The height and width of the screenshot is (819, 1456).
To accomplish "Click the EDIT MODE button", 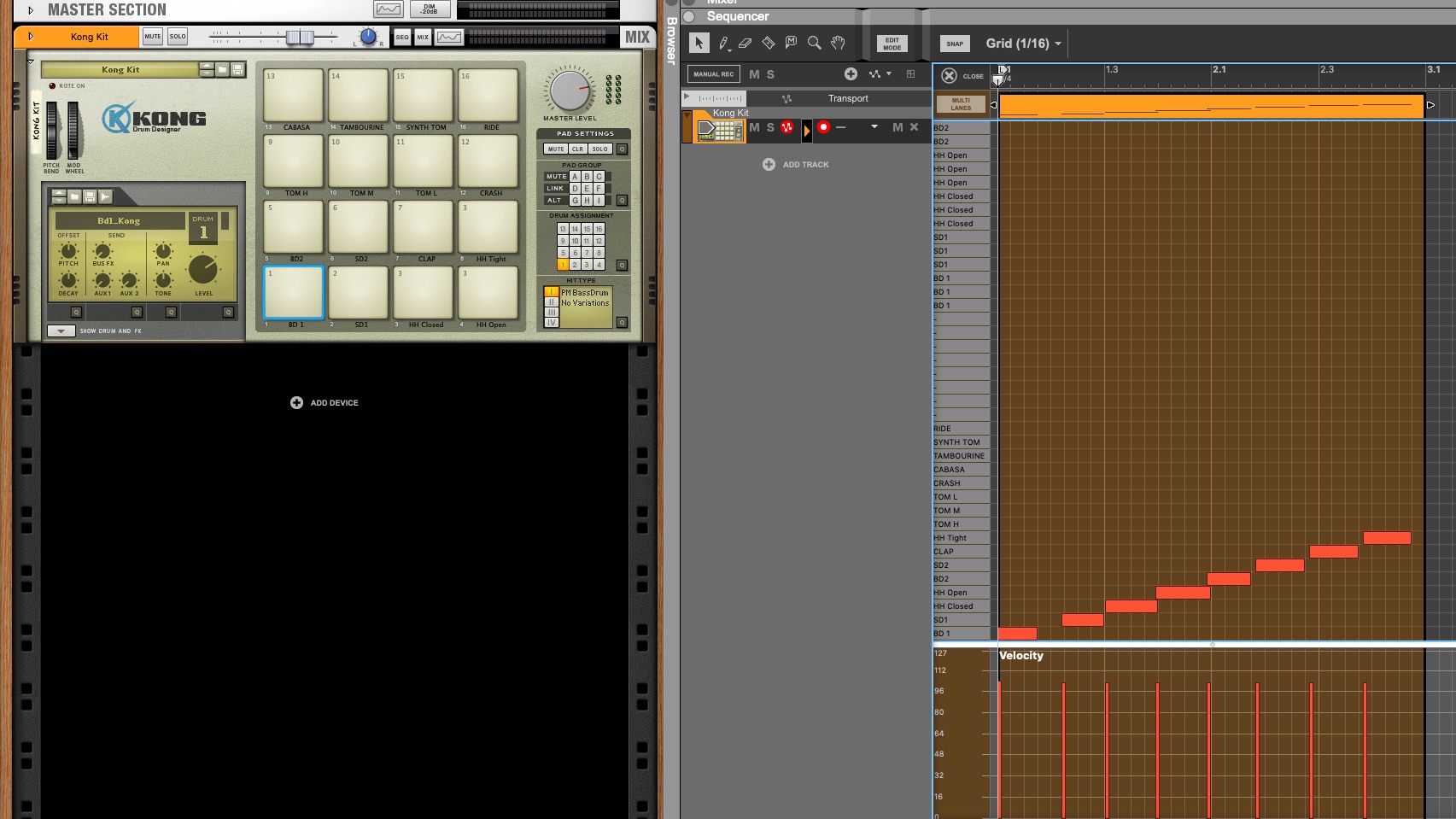I will click(x=892, y=44).
